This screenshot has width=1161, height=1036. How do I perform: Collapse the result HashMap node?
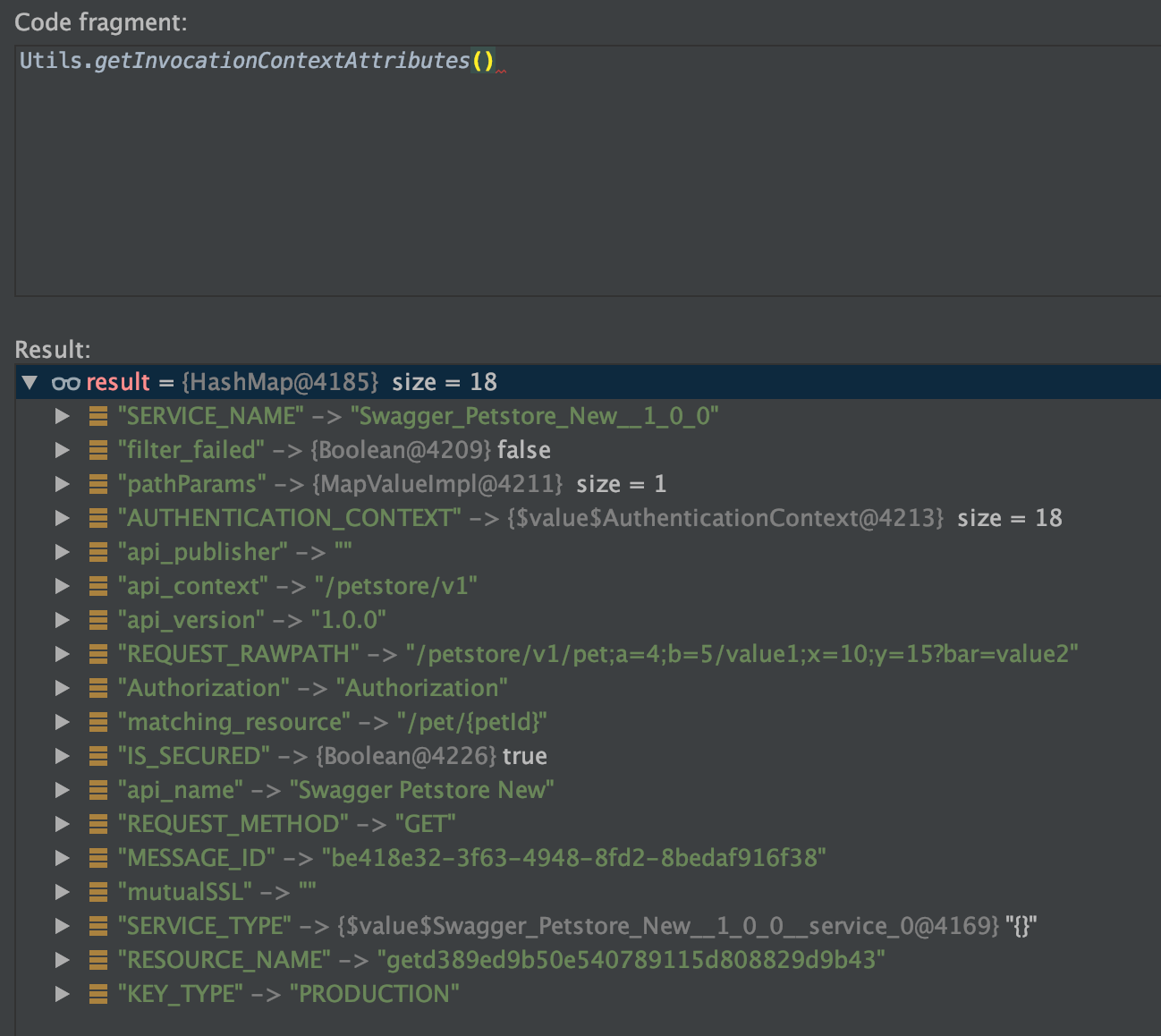[x=31, y=382]
